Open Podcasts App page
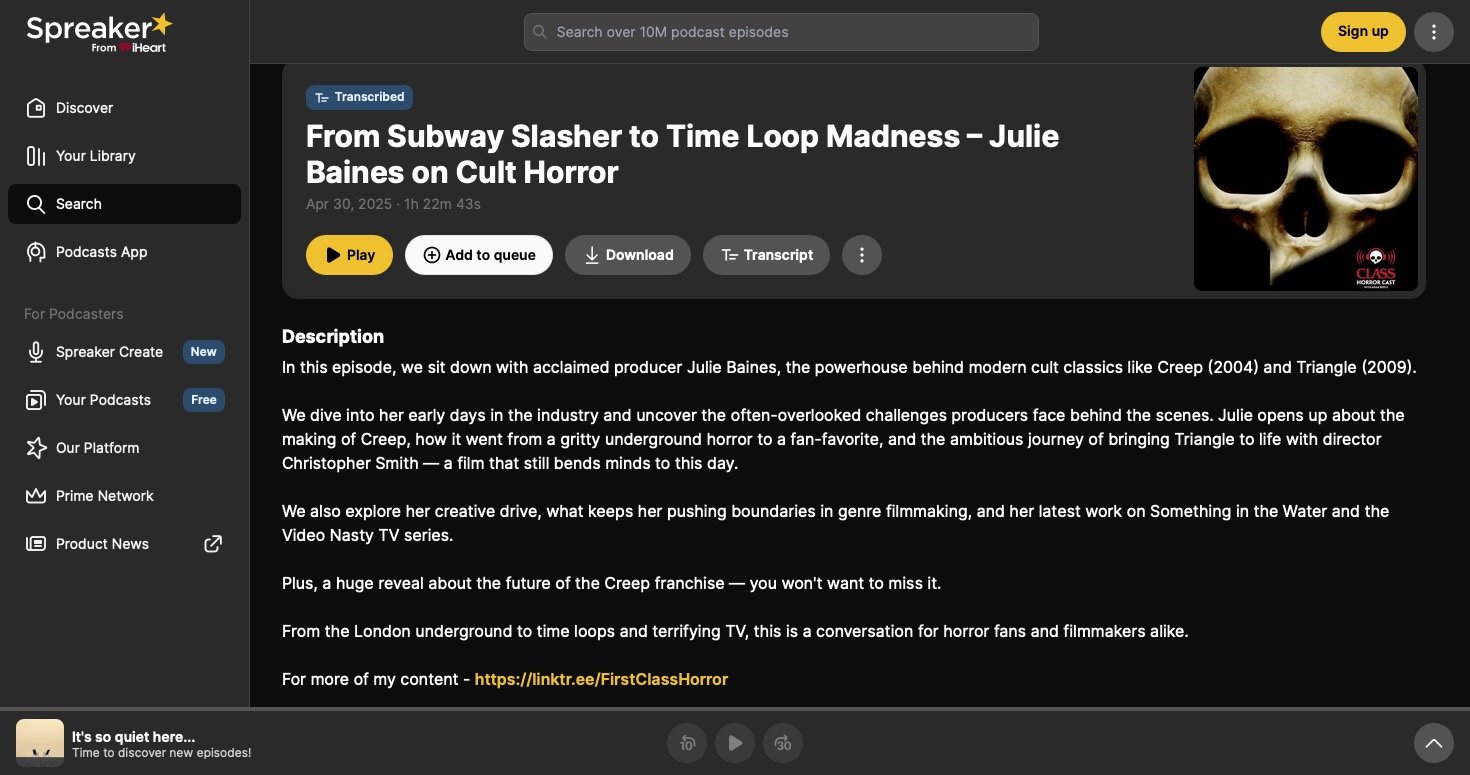The width and height of the screenshot is (1470, 775). 124,252
